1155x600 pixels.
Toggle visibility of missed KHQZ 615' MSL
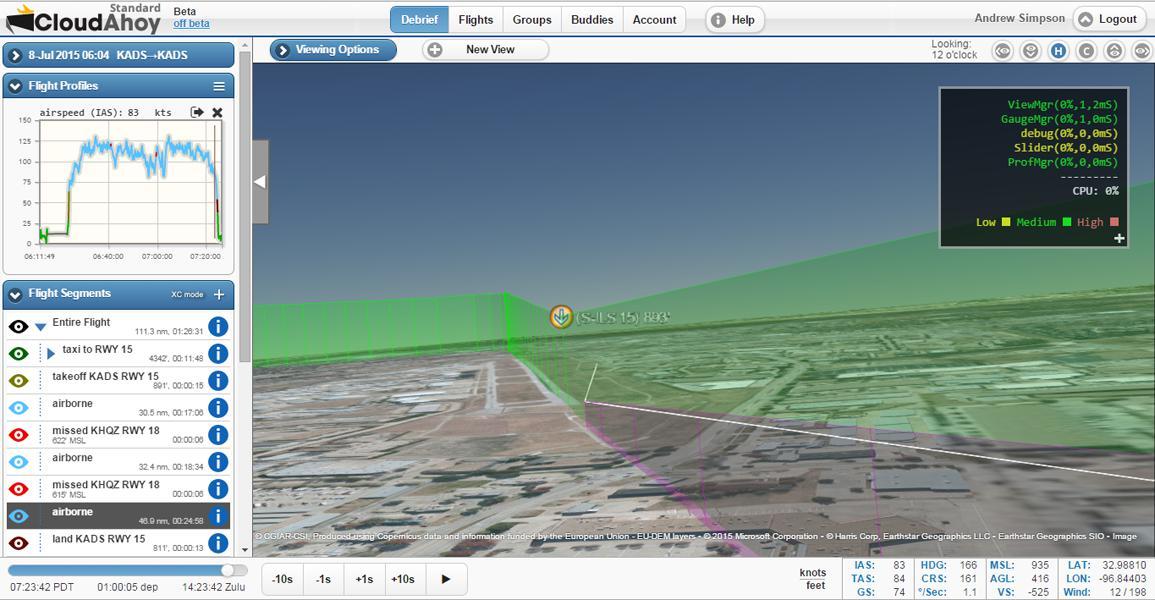(18, 489)
